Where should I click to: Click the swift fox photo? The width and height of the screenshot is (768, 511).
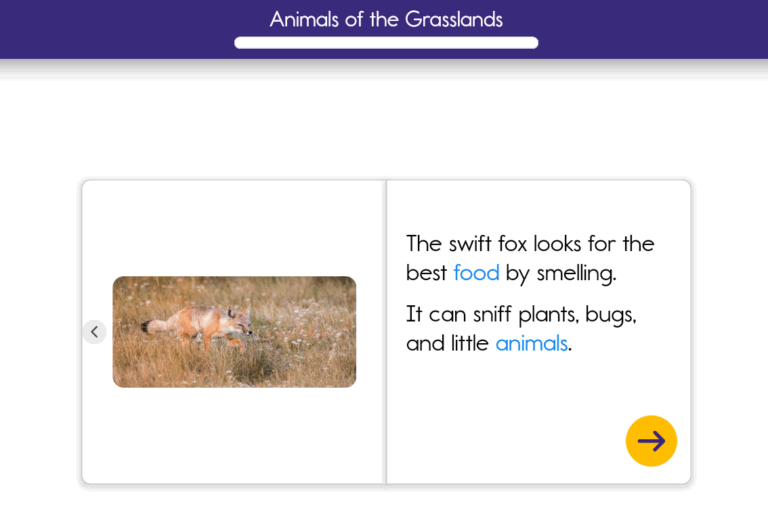(x=234, y=332)
